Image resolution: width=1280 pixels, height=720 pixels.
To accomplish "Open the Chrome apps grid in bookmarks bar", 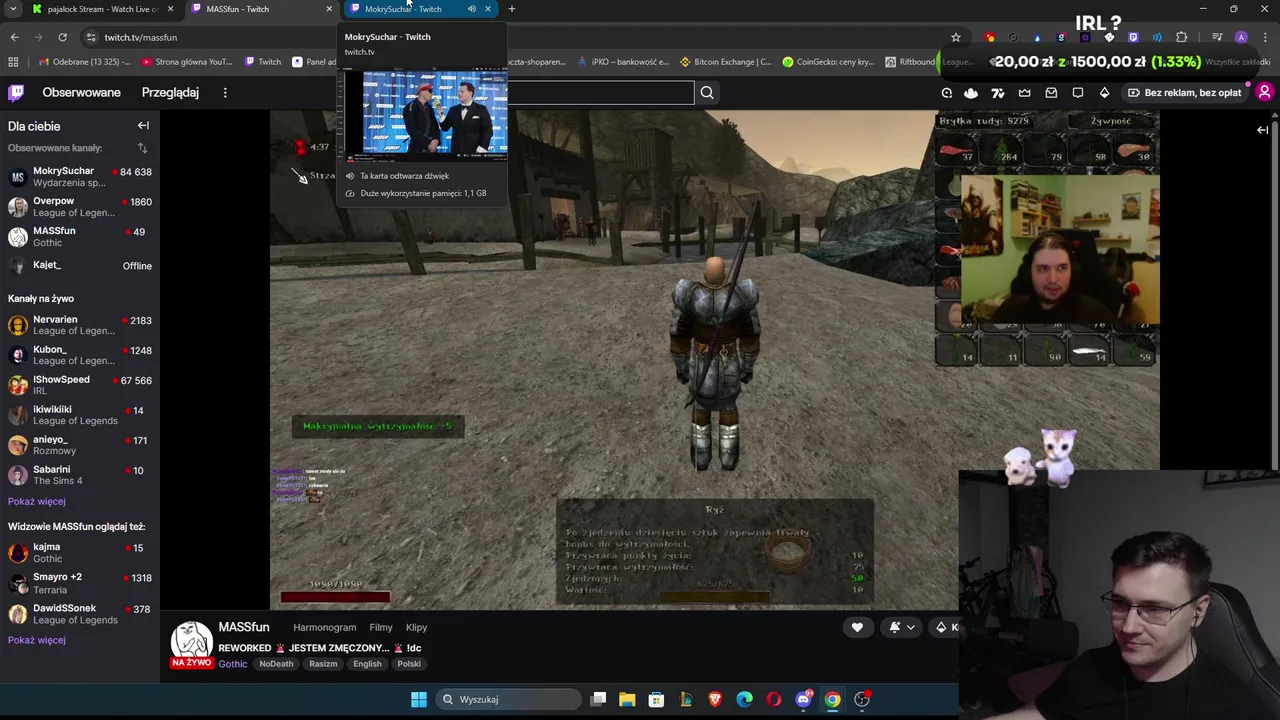I will coord(13,62).
